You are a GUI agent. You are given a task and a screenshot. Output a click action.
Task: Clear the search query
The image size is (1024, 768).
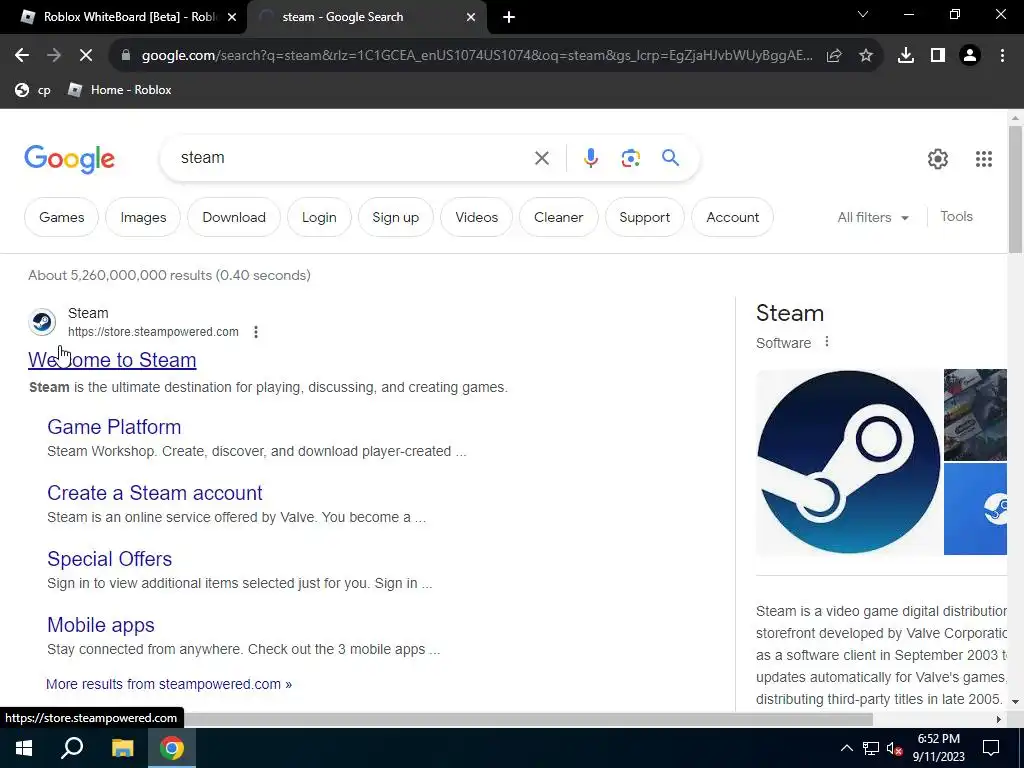pos(541,158)
